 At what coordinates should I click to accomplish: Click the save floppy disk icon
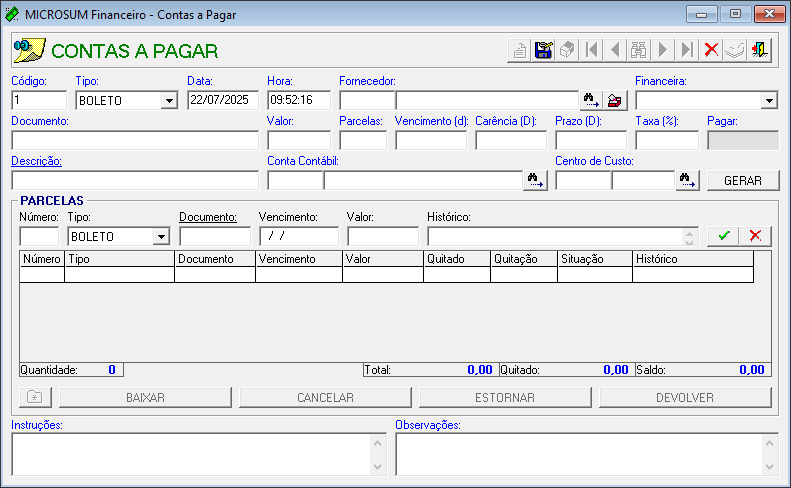click(x=544, y=50)
